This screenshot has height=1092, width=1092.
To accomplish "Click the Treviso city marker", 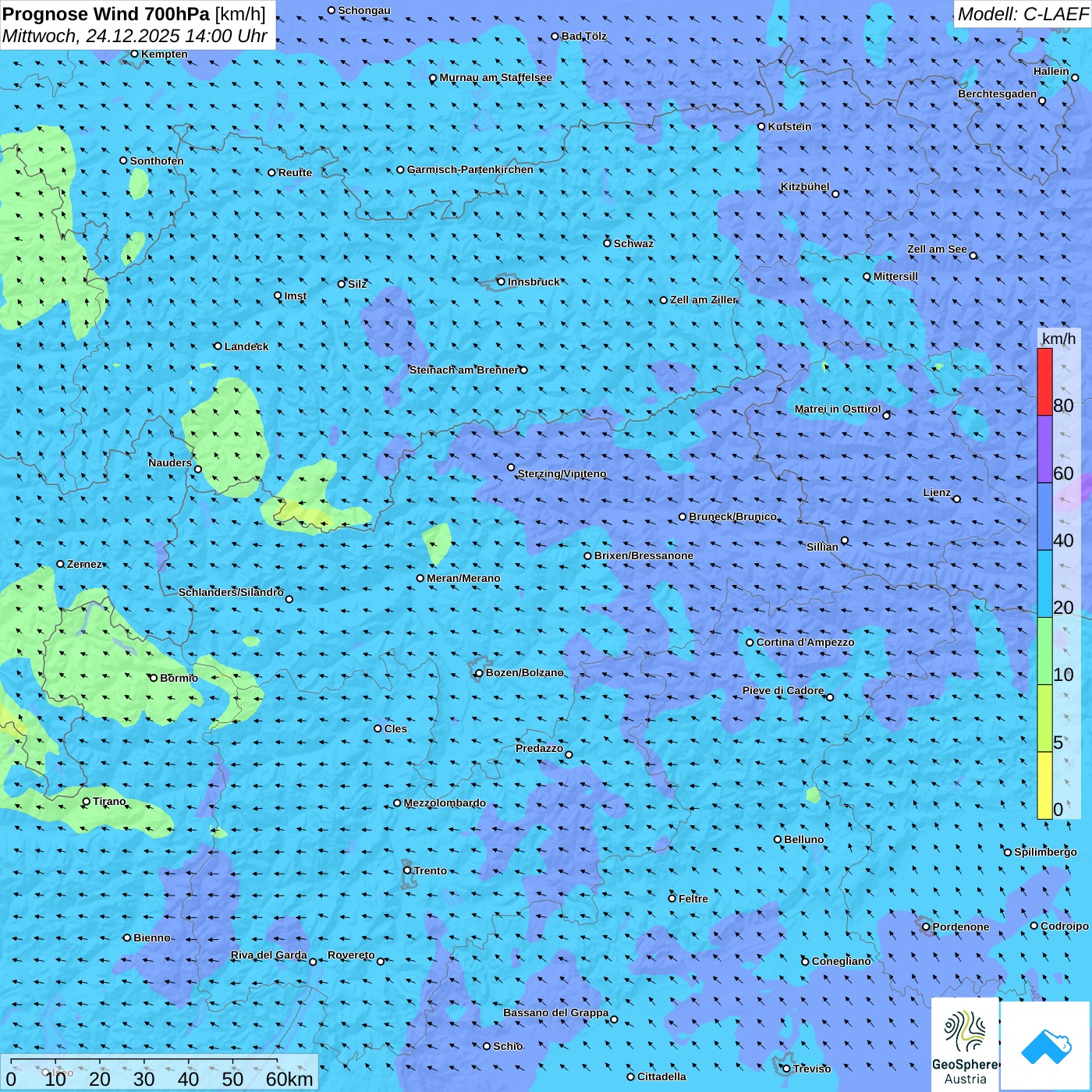I will click(x=786, y=1069).
